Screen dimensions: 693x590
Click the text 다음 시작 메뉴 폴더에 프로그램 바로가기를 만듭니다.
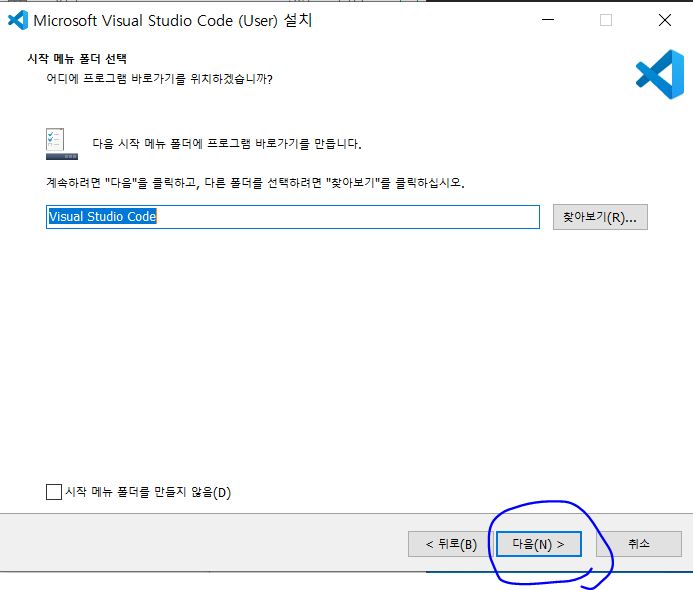point(227,144)
